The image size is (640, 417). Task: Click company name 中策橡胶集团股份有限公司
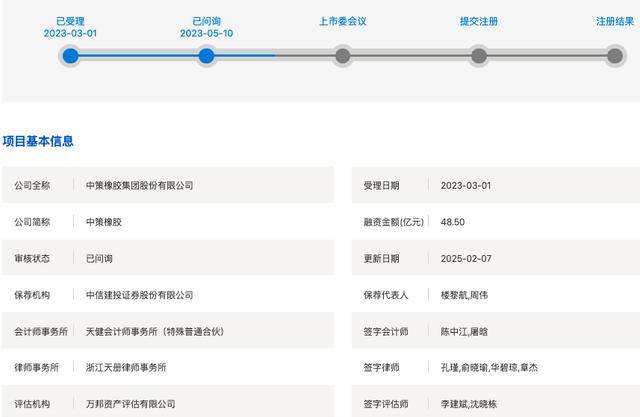click(140, 185)
